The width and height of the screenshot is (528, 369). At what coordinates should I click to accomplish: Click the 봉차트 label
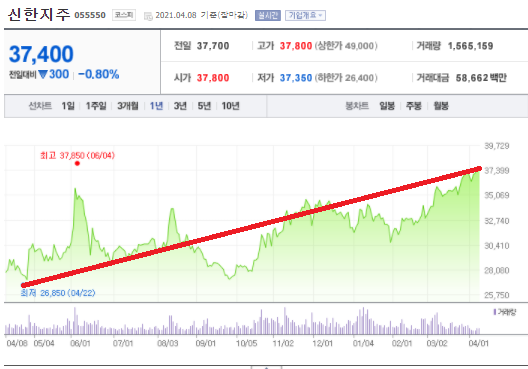coord(357,106)
